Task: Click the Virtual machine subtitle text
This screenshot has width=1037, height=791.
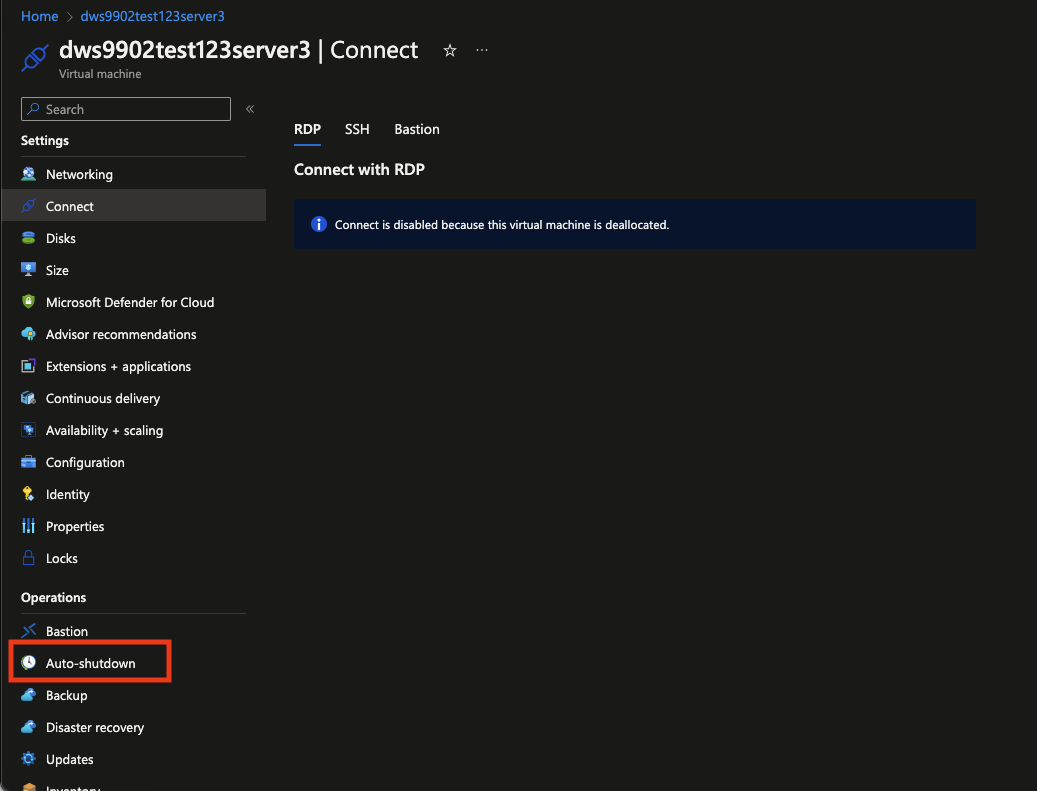Action: (x=100, y=73)
